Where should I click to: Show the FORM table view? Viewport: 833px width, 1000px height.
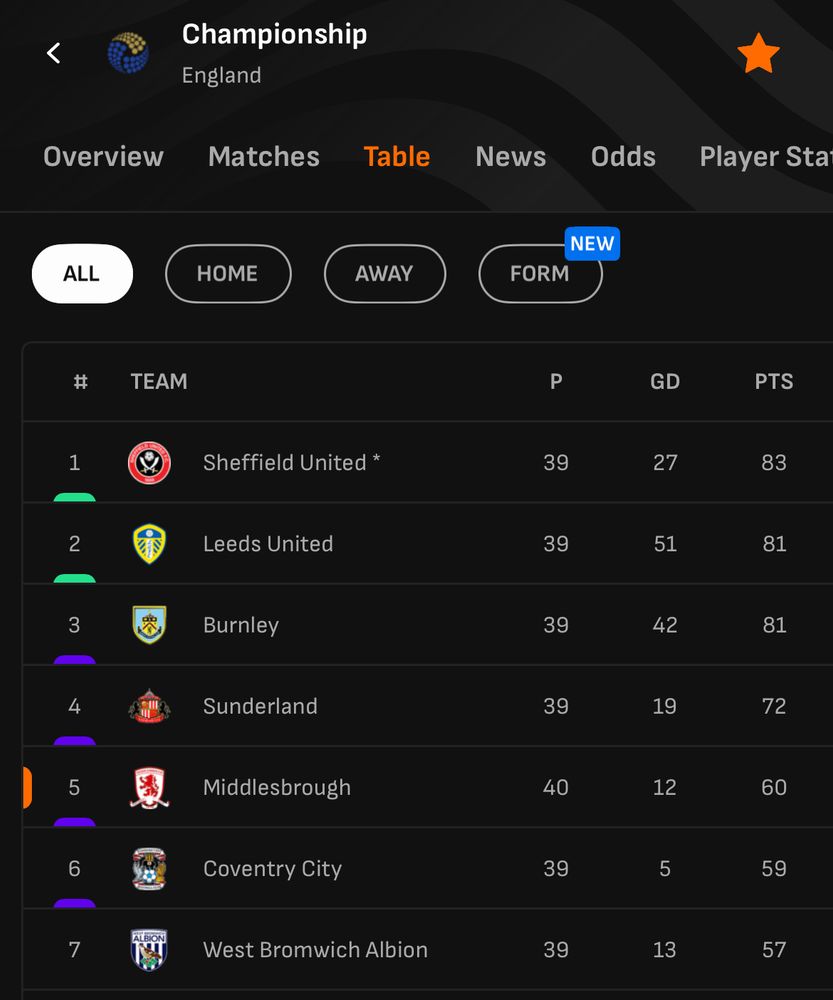(540, 274)
